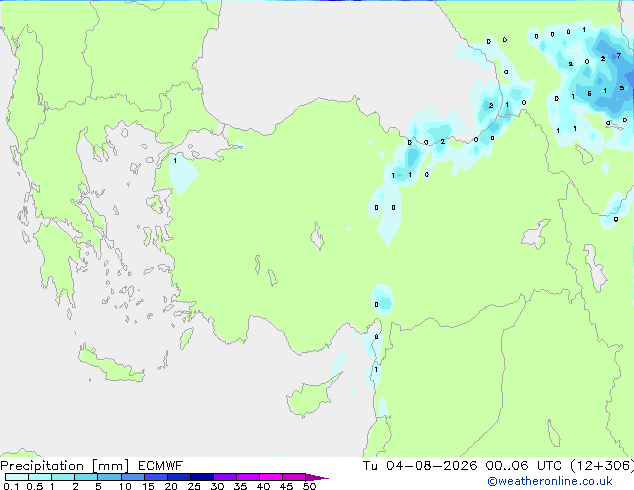Select the 25–30 mm navy legend swatch

(201, 477)
